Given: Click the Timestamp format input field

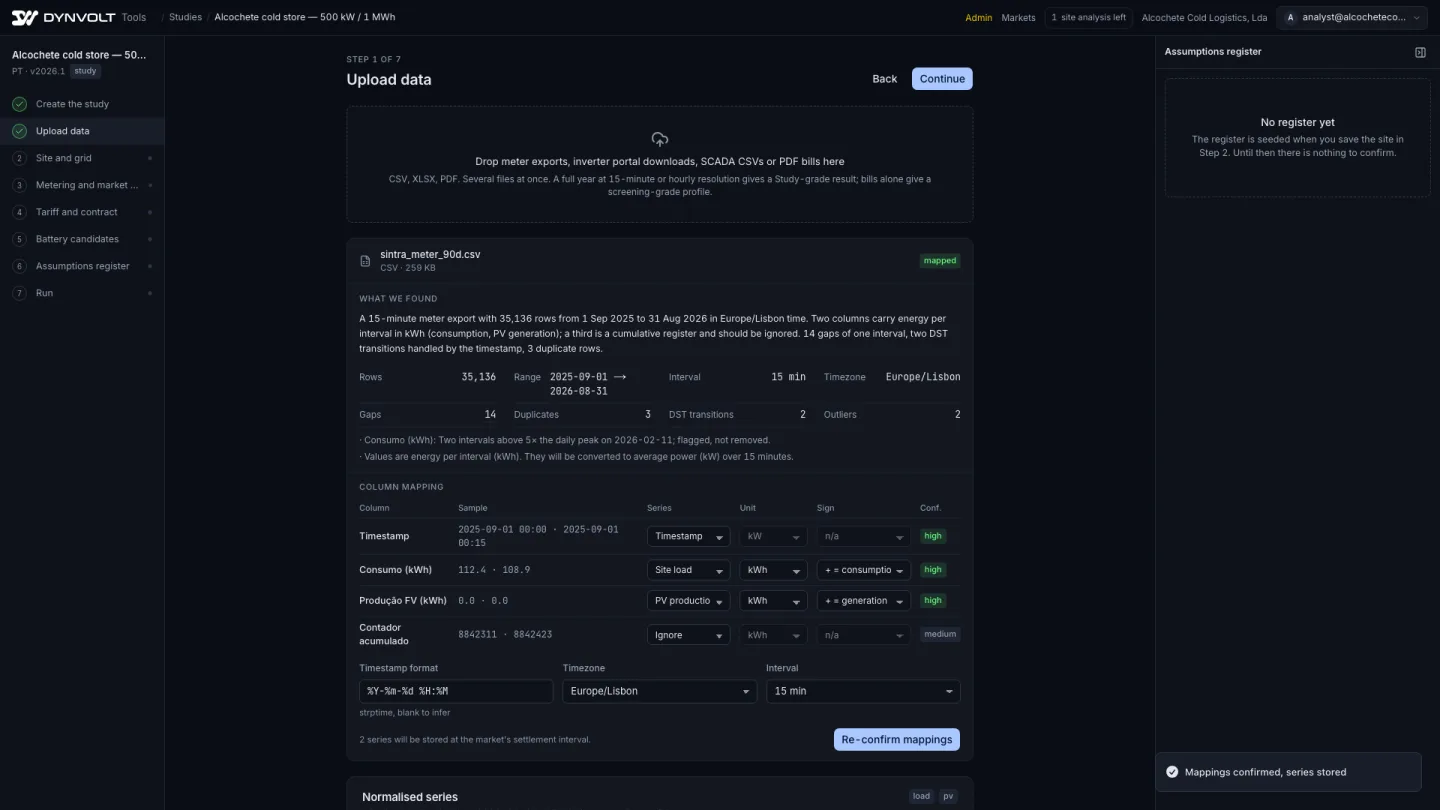Looking at the screenshot, I should click(456, 691).
